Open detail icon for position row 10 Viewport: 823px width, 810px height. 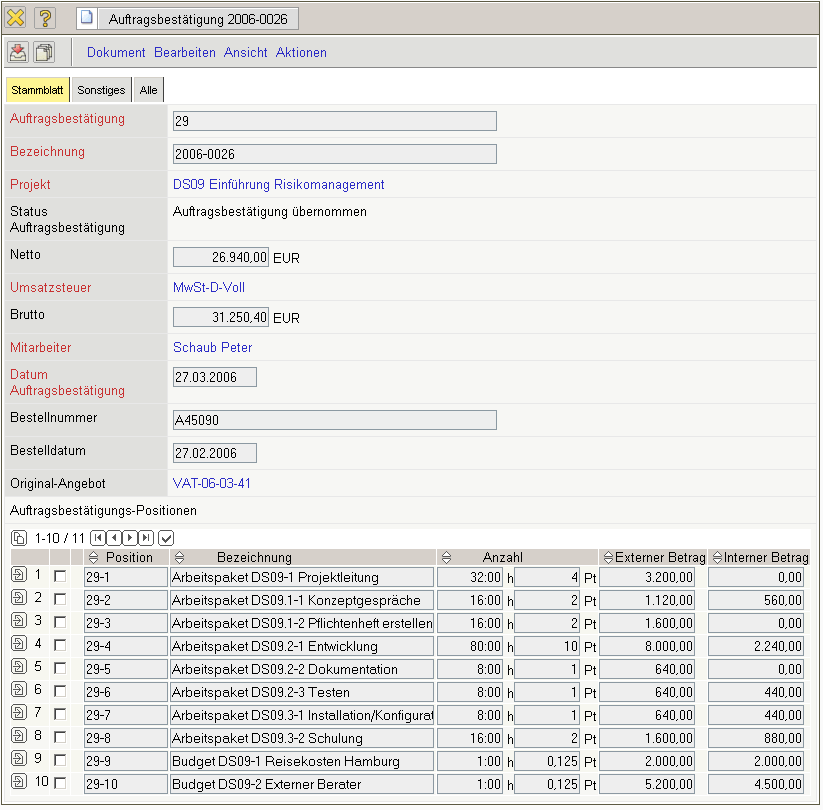coord(19,783)
